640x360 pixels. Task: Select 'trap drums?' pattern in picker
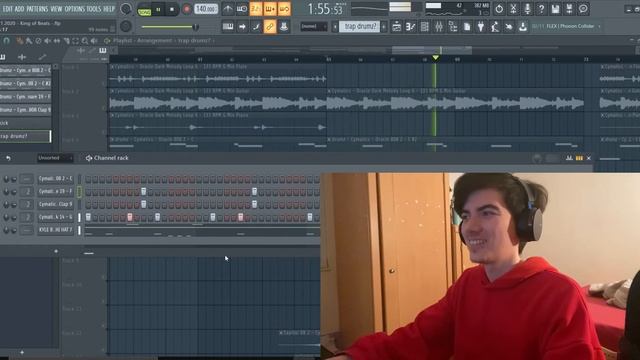pyautogui.click(x=25, y=136)
